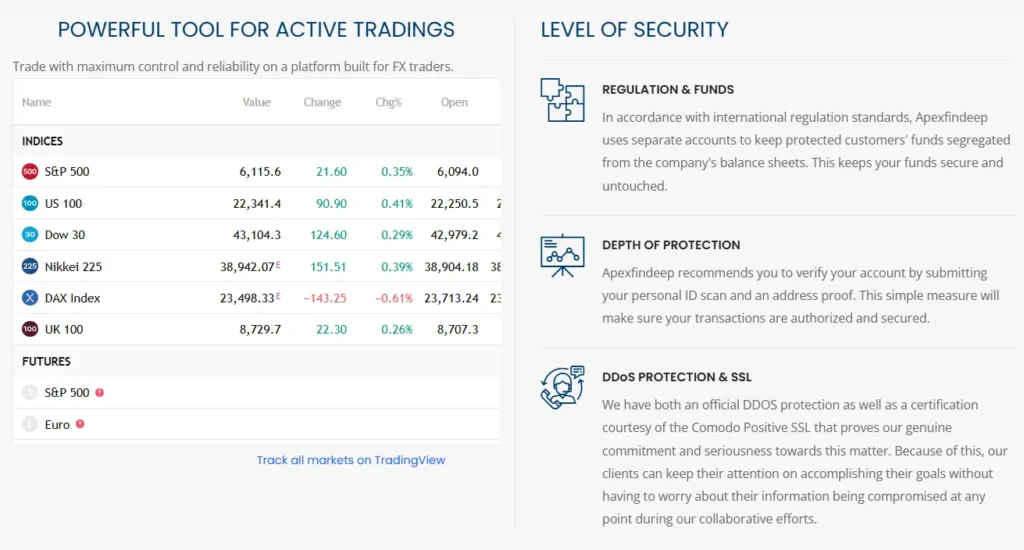Viewport: 1024px width, 550px height.
Task: Click the Chg% column header
Action: pyautogui.click(x=388, y=102)
